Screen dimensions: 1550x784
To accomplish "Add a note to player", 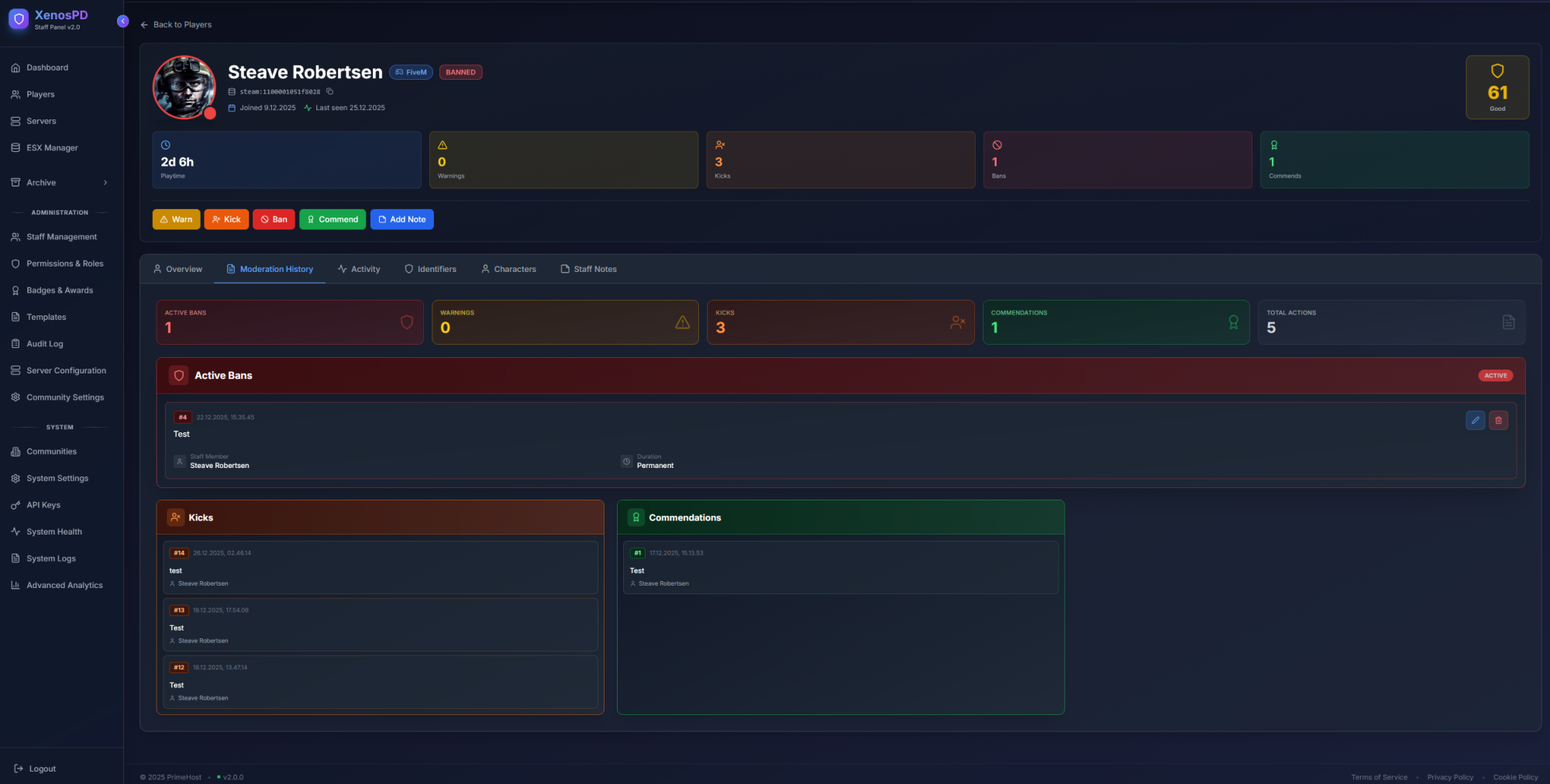I will click(x=401, y=219).
